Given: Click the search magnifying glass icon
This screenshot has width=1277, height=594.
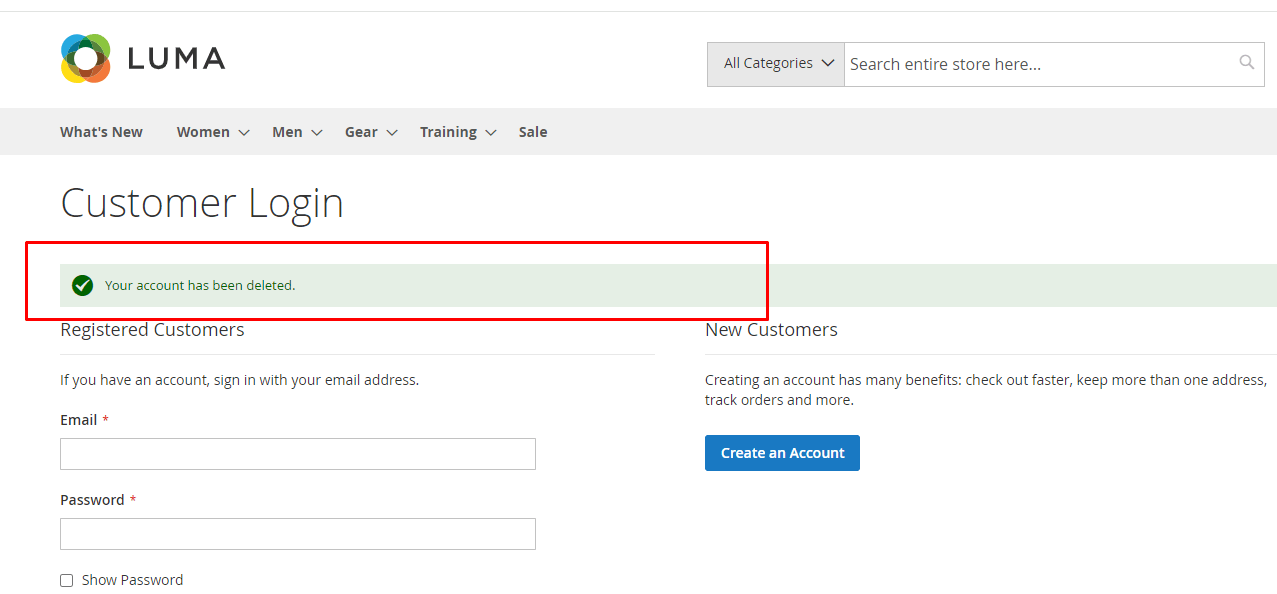Looking at the screenshot, I should click(1246, 63).
